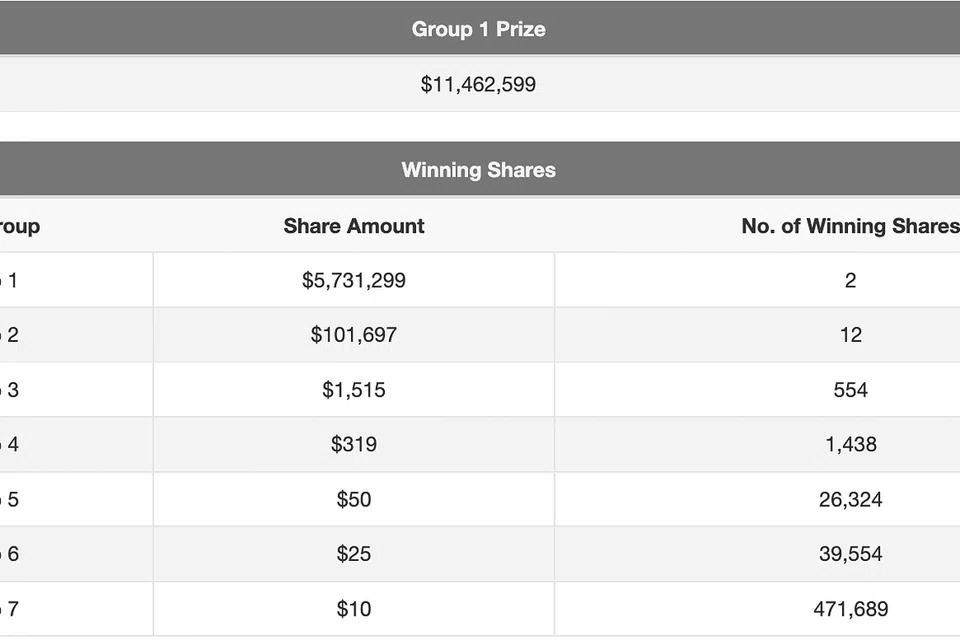
Task: Select the $25 share amount cell
Action: pos(354,554)
